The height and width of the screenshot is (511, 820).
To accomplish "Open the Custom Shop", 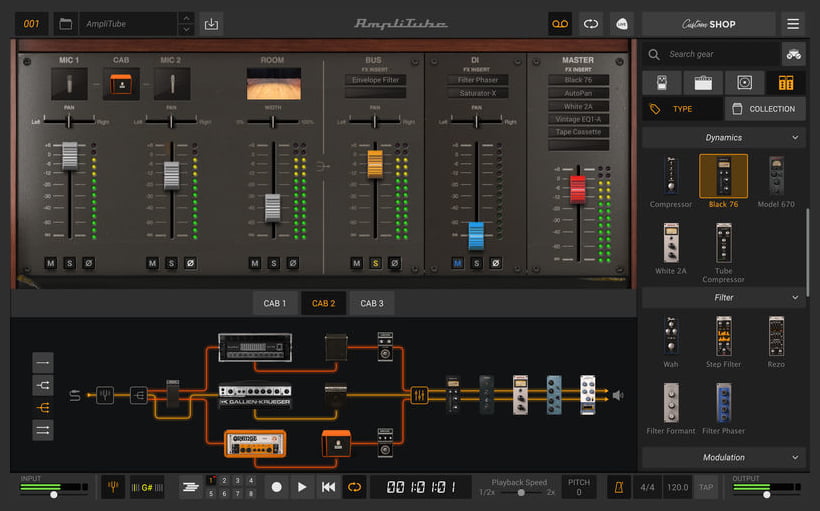I will point(709,24).
